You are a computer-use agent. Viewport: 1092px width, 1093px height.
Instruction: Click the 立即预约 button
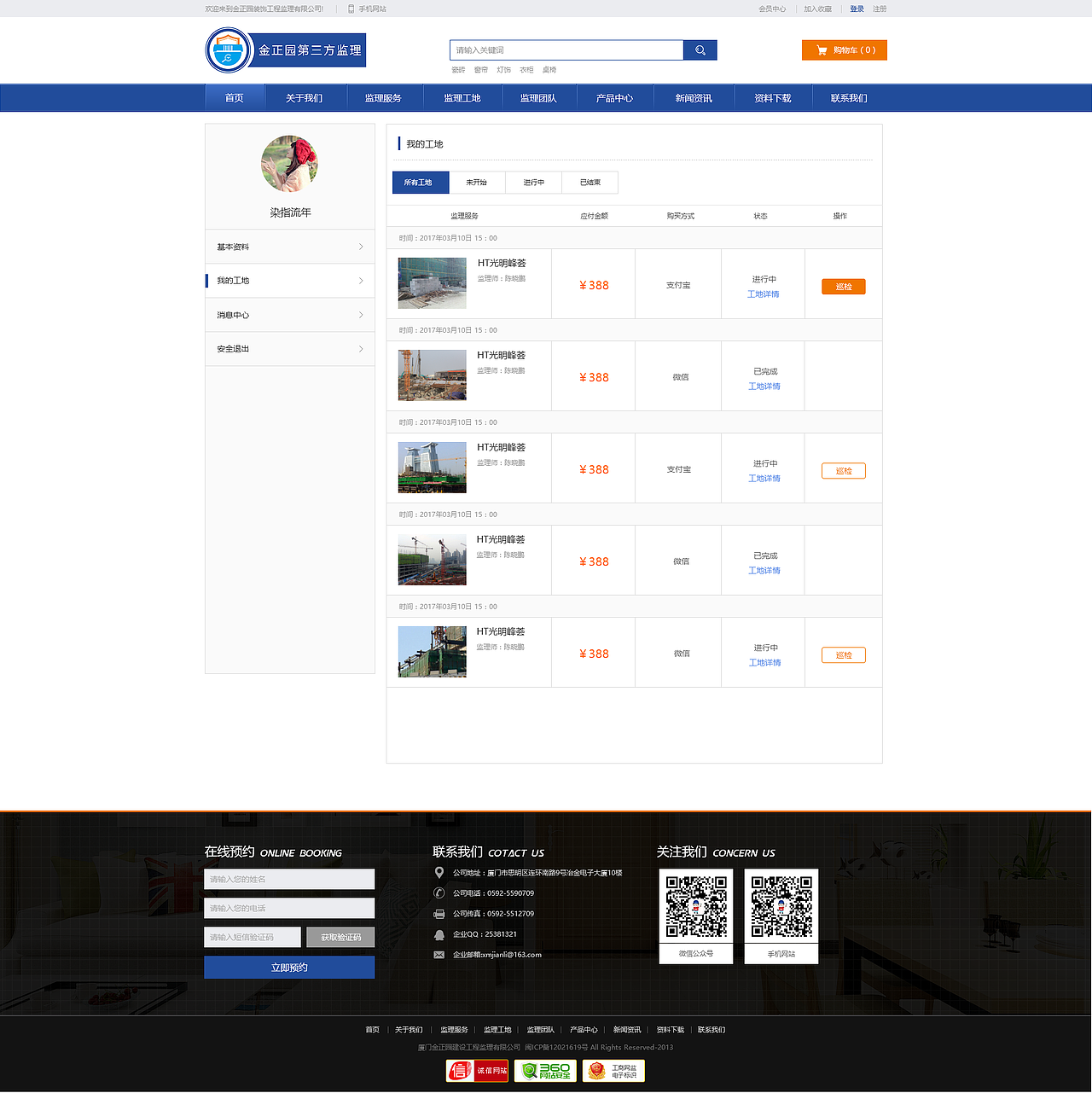click(x=289, y=968)
